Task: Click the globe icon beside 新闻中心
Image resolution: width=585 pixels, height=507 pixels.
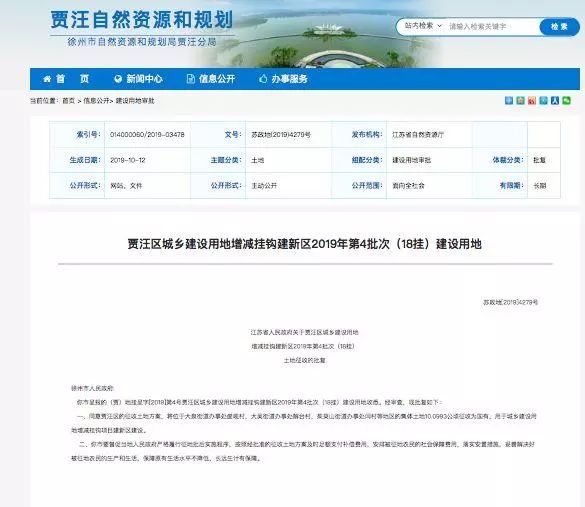Action: [118, 79]
